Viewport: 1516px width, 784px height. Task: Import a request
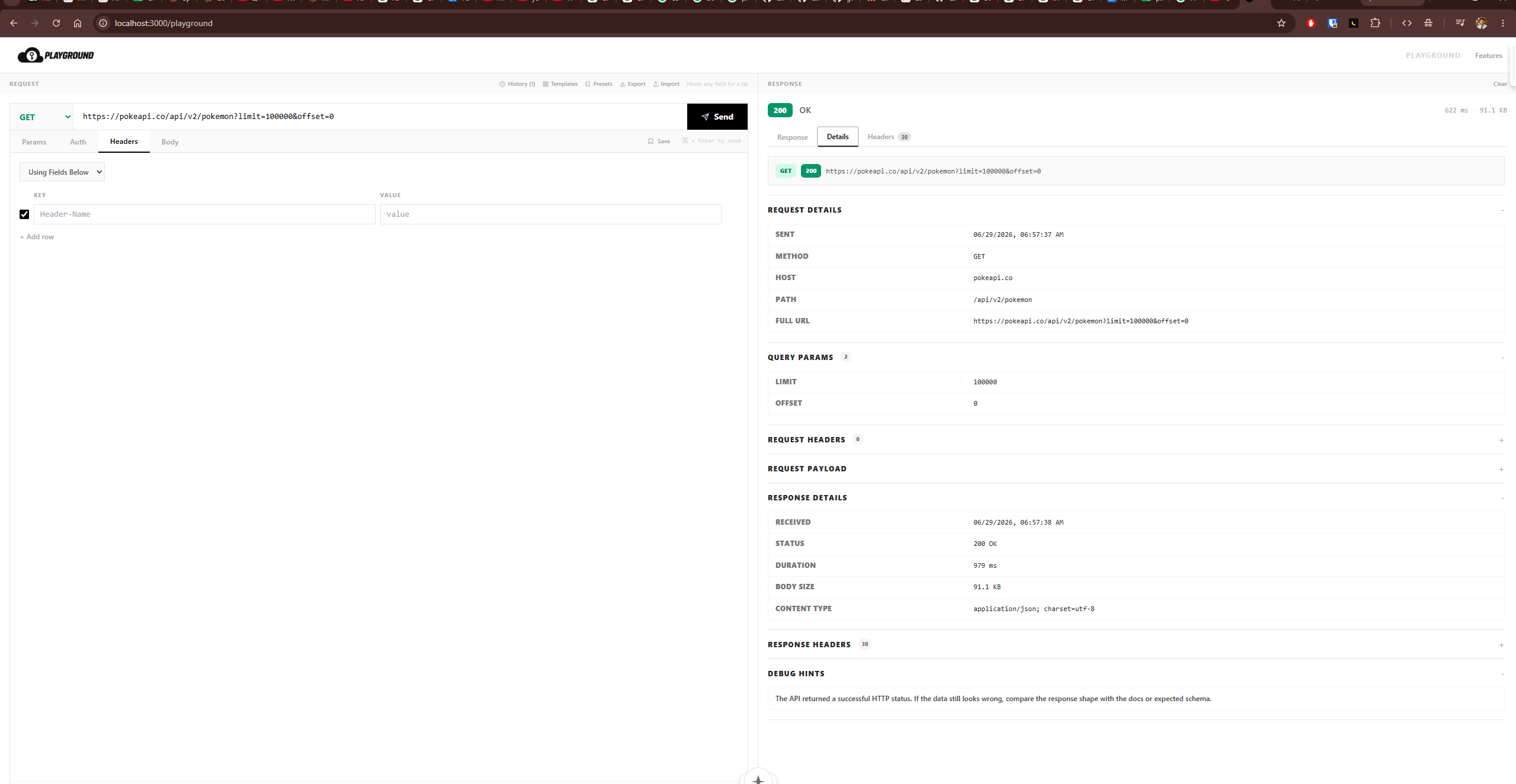pos(666,84)
